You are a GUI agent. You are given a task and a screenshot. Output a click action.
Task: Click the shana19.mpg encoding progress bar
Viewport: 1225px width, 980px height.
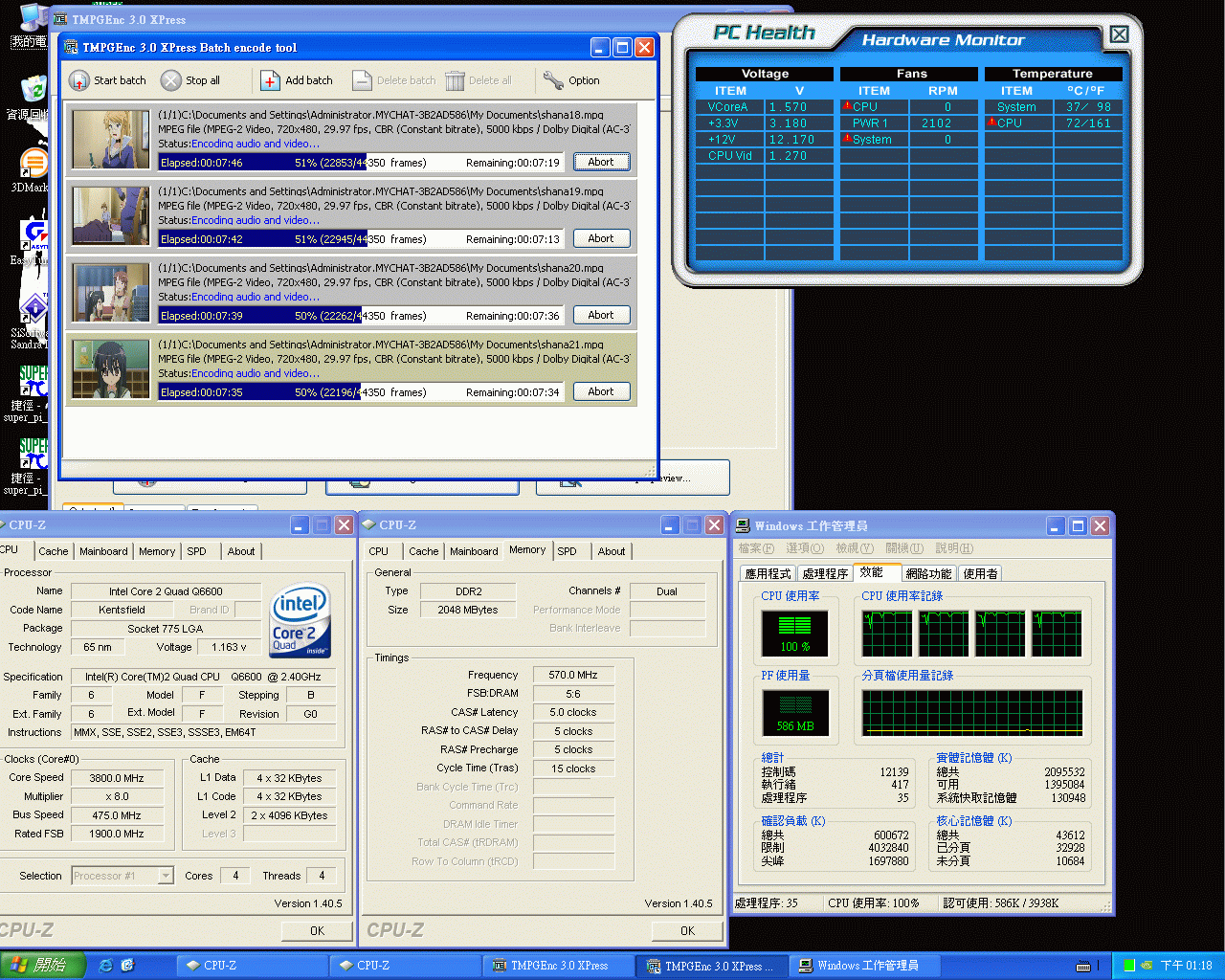(x=360, y=239)
